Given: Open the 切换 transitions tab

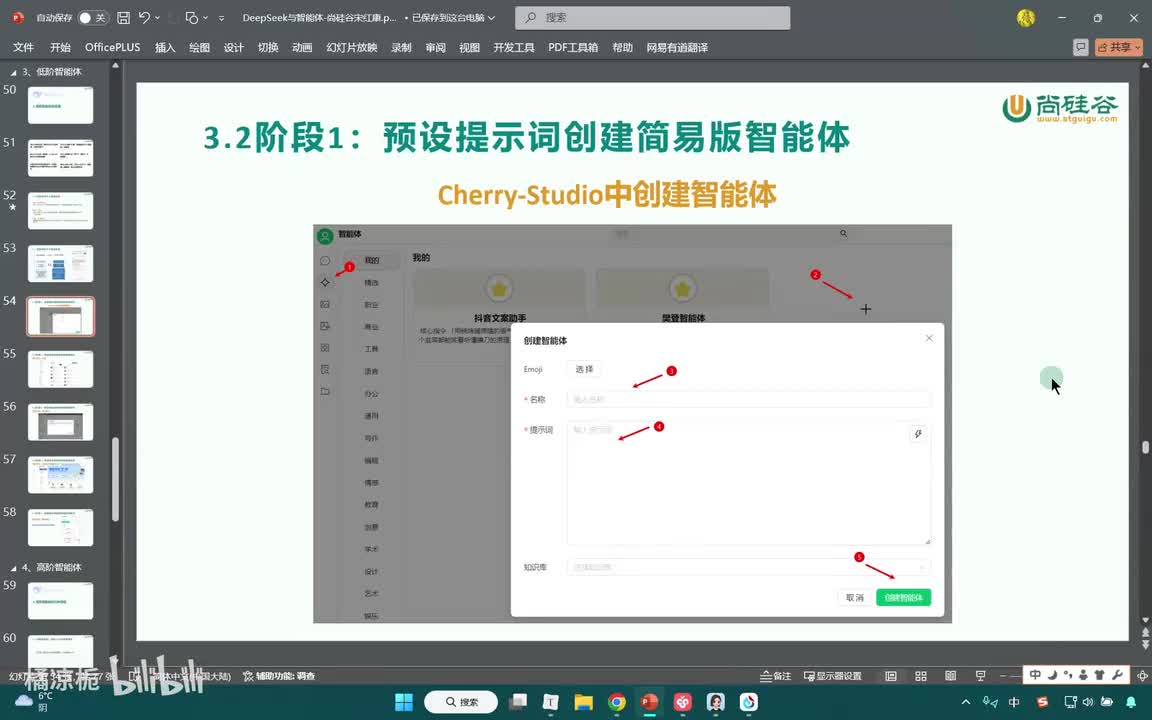Looking at the screenshot, I should click(268, 47).
